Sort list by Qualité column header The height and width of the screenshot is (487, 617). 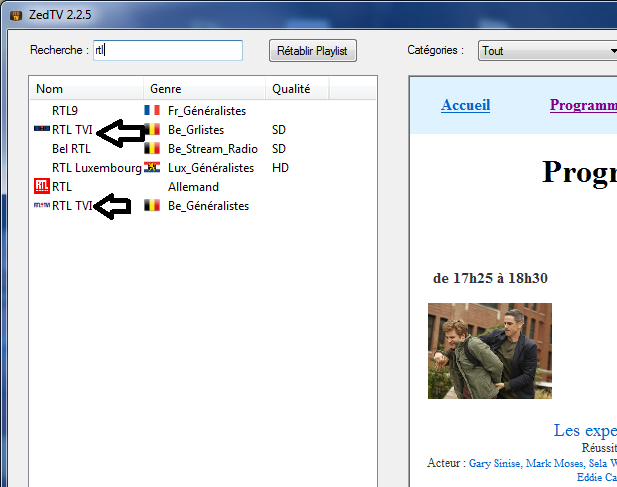pos(297,89)
